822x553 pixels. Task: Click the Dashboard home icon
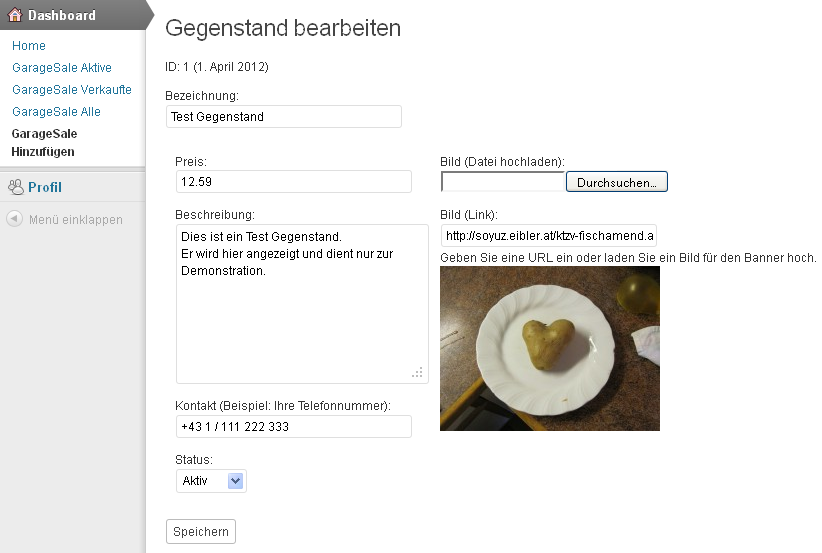[15, 15]
